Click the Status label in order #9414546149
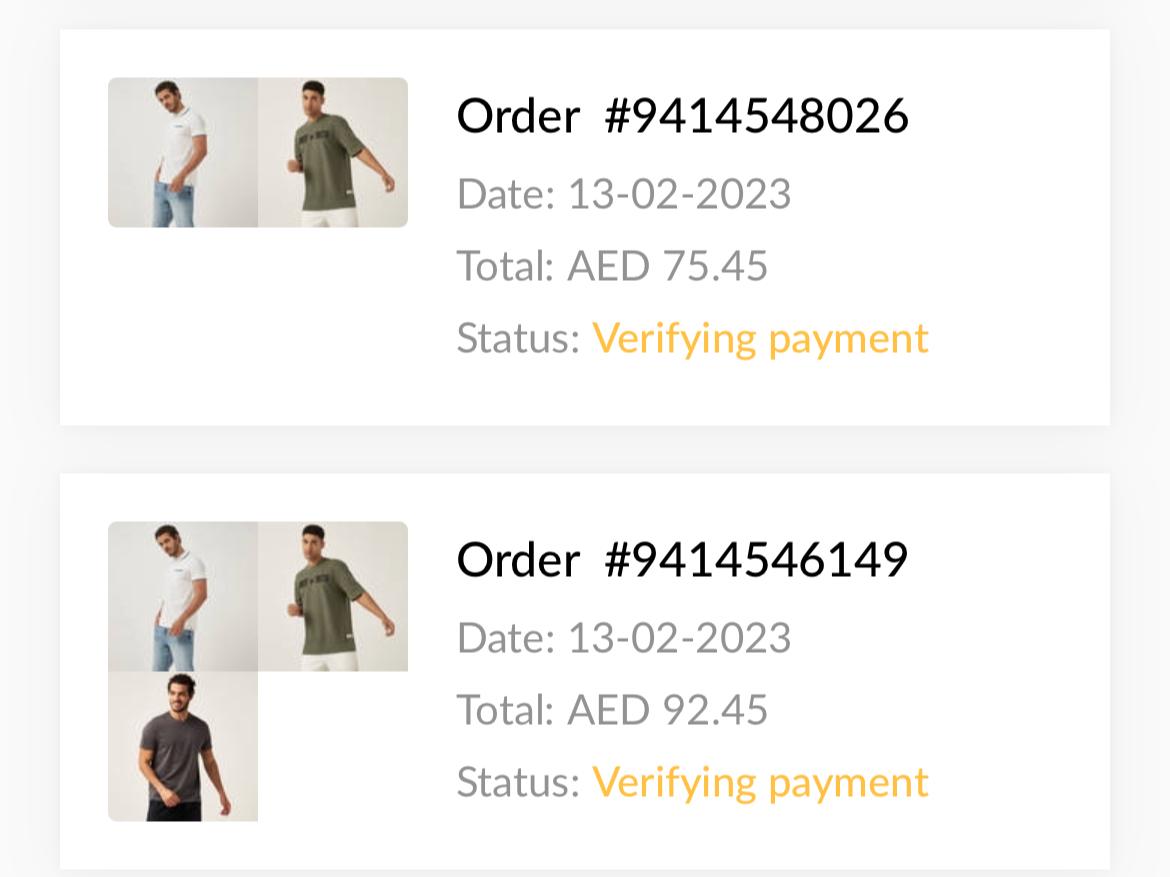Viewport: 1170px width, 877px height. coord(518,782)
